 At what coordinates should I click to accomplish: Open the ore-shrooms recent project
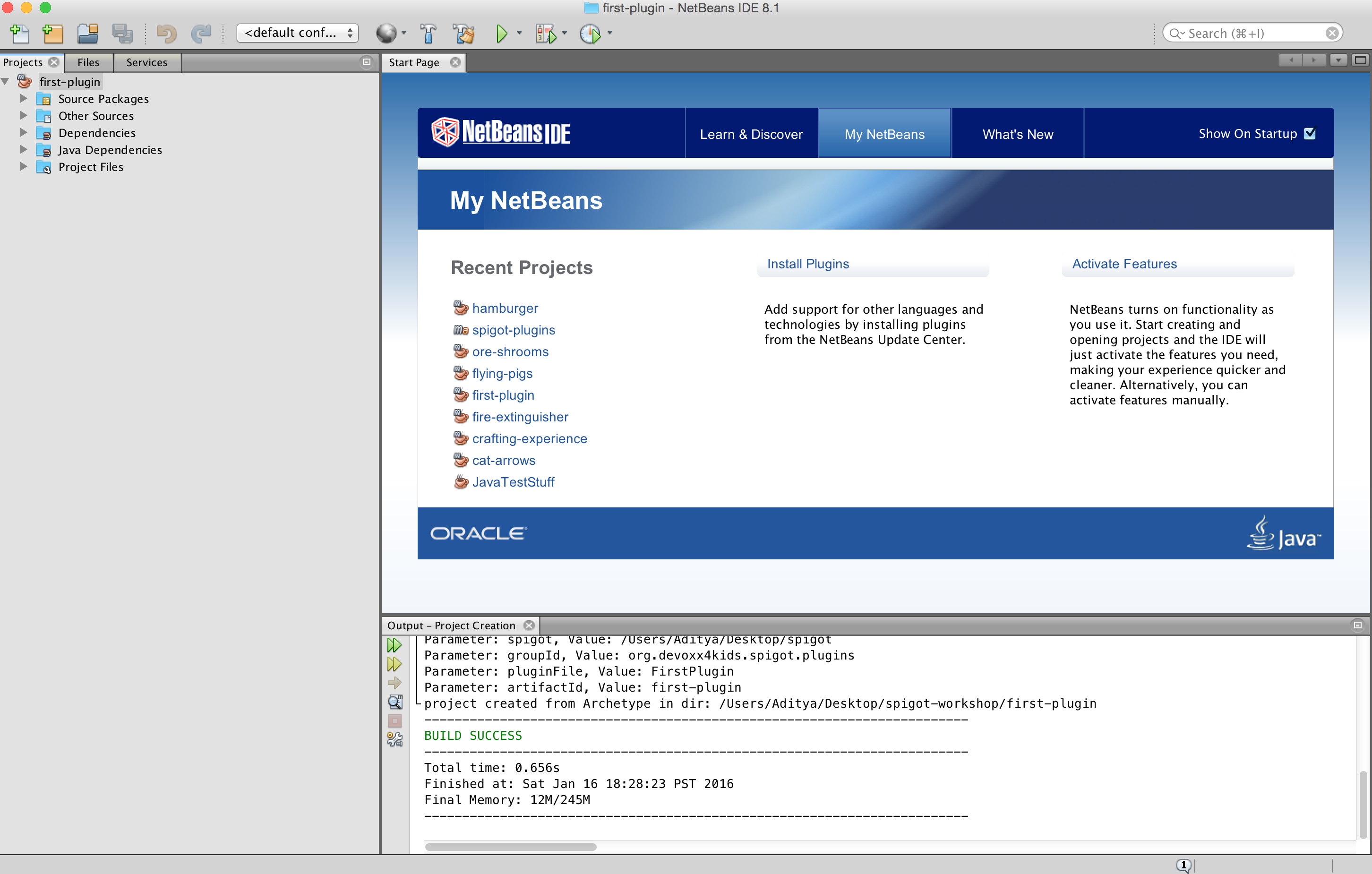[x=510, y=351]
